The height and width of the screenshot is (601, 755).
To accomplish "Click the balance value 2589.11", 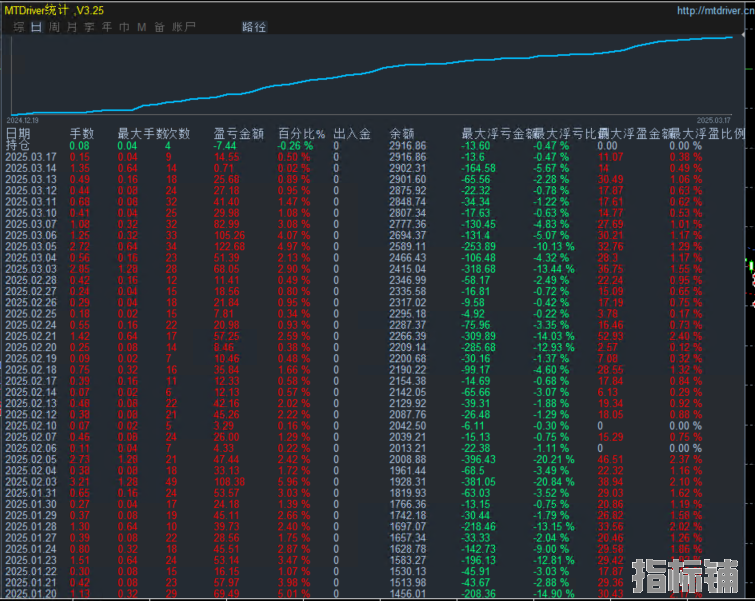I will pos(407,247).
